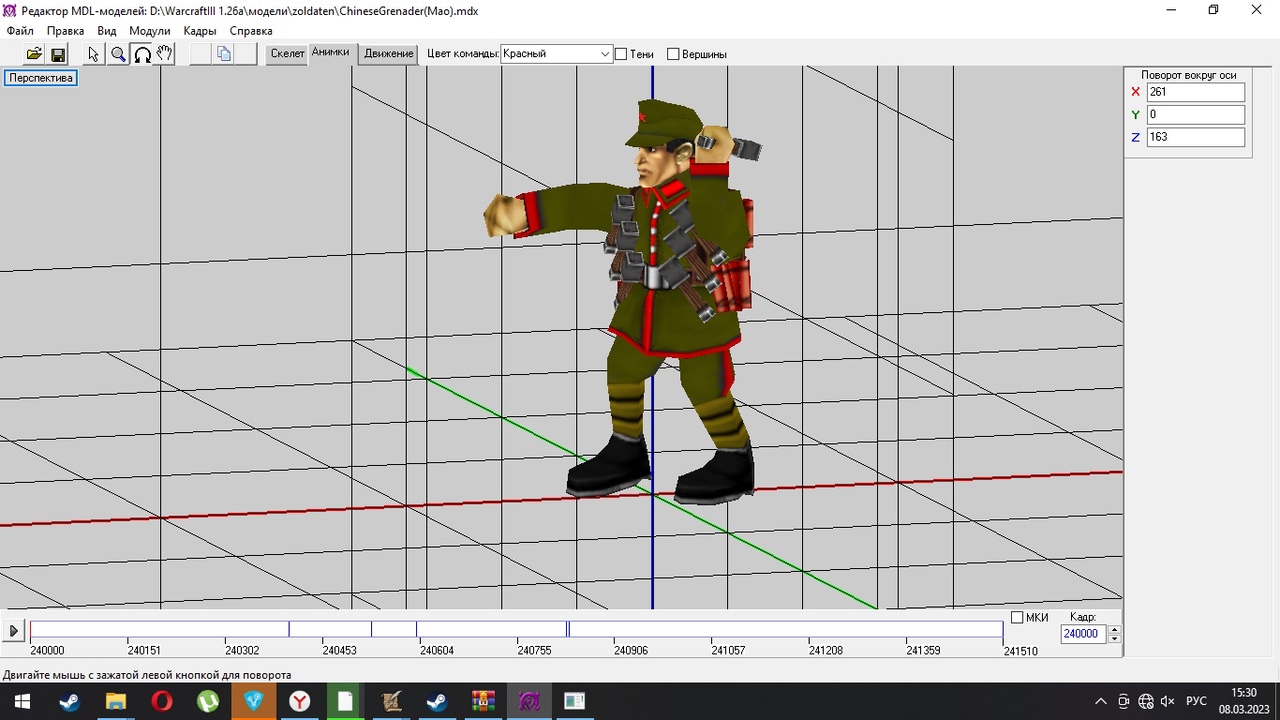Open Yandex Browser from the taskbar
Screen dimensions: 1280x720
click(300, 702)
